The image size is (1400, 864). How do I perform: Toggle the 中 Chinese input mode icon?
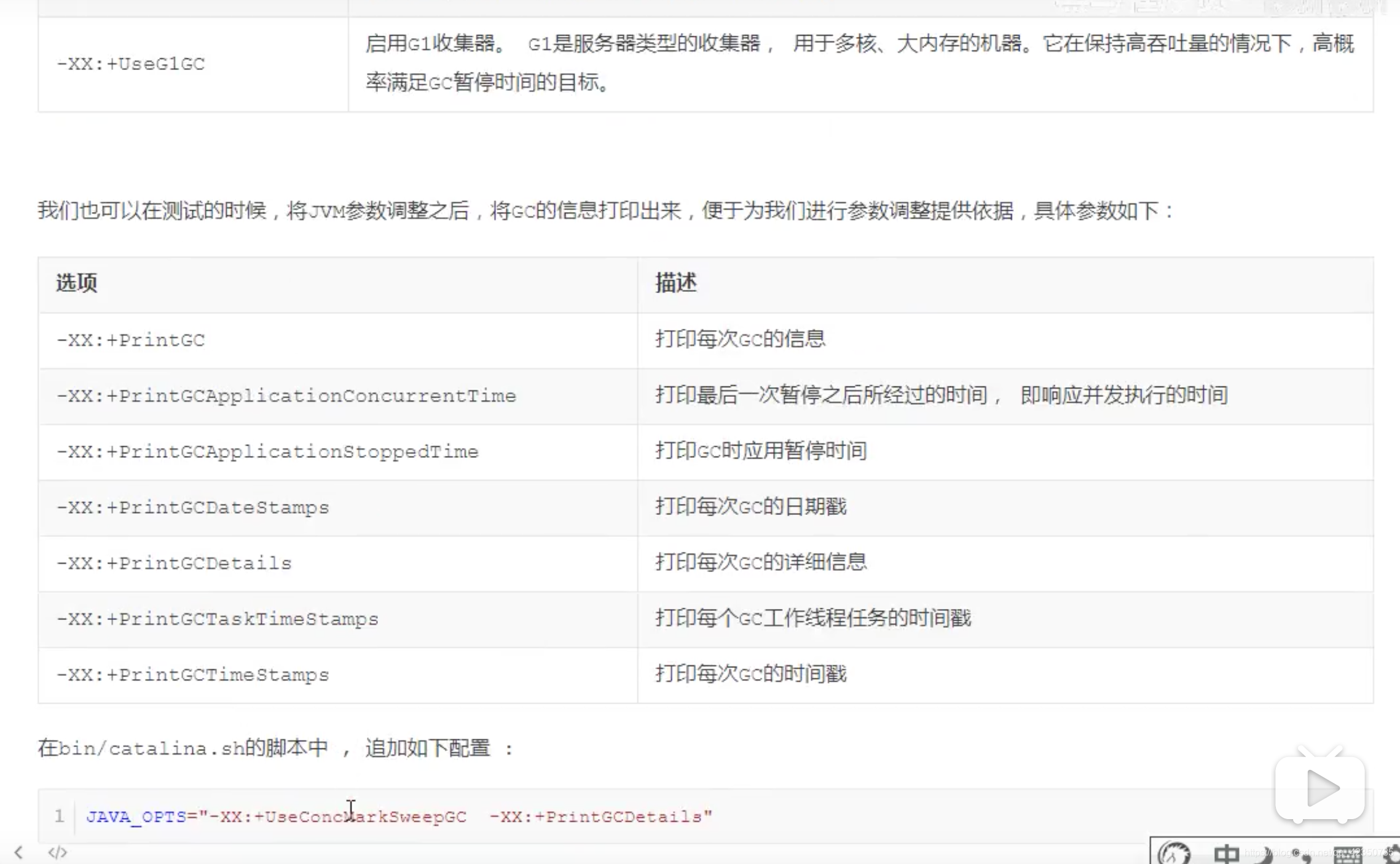1227,854
